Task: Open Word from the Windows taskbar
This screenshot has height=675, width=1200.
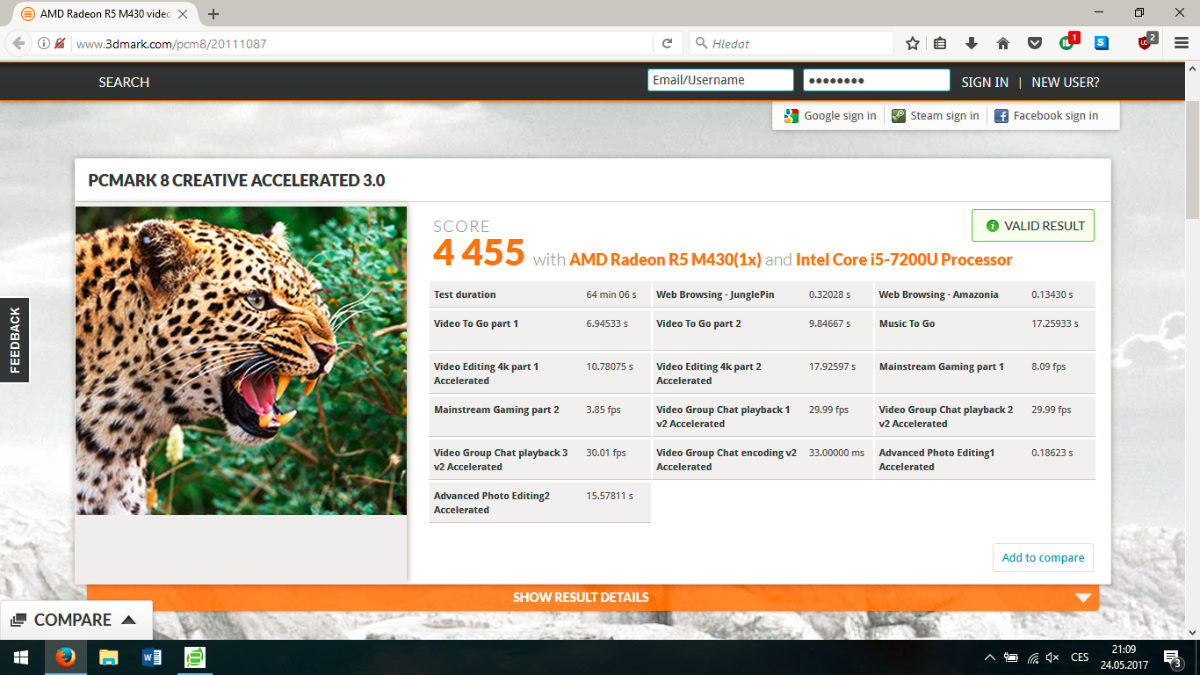Action: tap(152, 657)
